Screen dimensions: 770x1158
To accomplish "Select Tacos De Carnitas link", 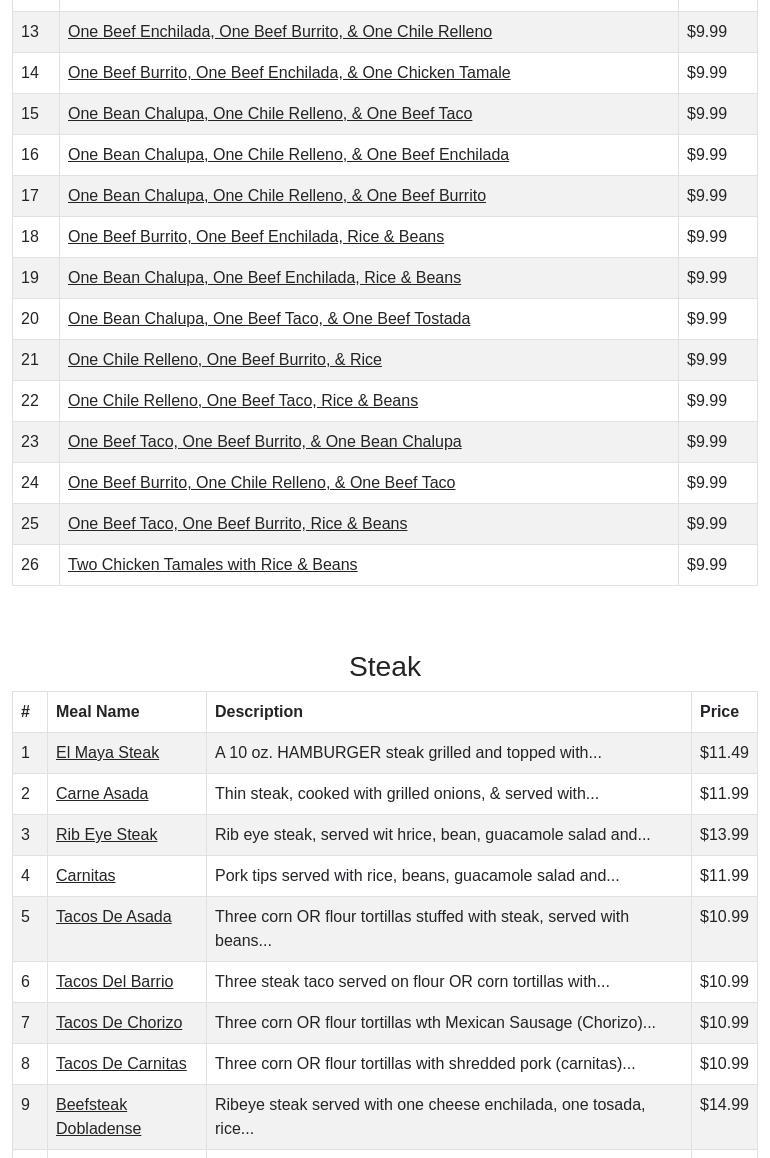I will 121,1063.
